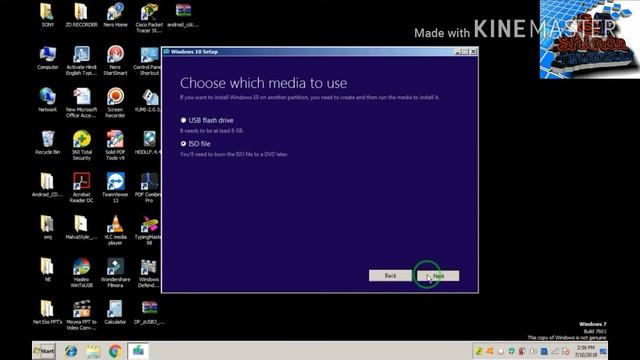Open the Network desktop icon
This screenshot has height=360, width=640.
(x=47, y=100)
